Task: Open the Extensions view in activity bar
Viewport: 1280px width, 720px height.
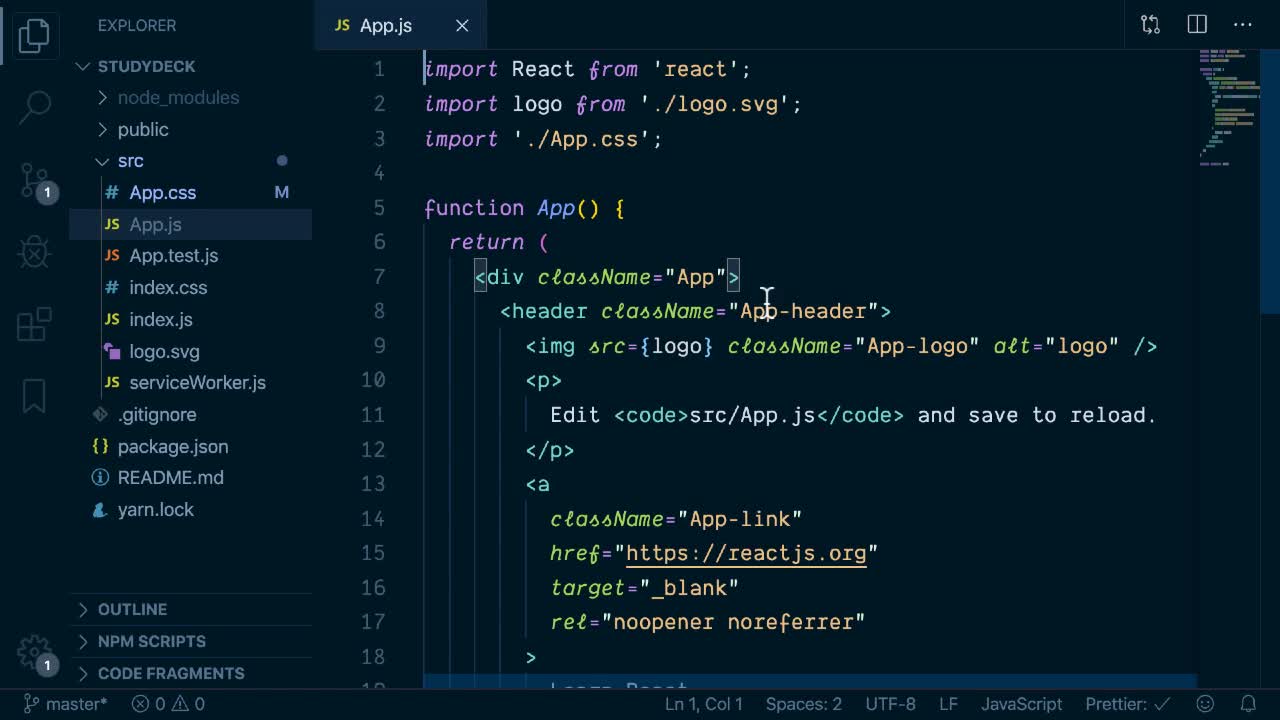Action: coord(34,324)
